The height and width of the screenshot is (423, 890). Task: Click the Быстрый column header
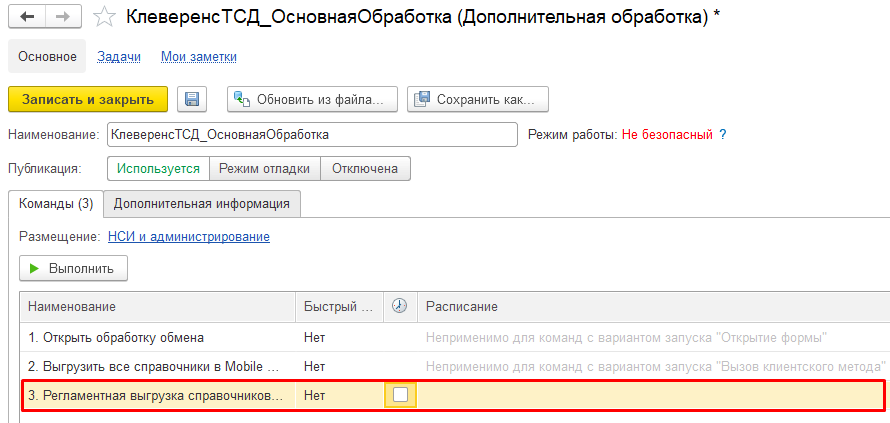[339, 307]
